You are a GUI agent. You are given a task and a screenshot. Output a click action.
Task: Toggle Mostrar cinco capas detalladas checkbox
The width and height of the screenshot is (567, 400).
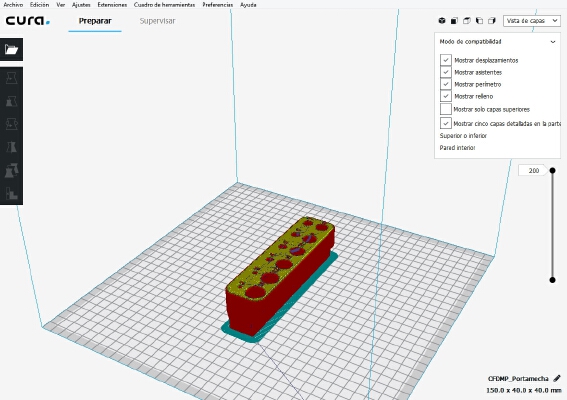tap(446, 123)
